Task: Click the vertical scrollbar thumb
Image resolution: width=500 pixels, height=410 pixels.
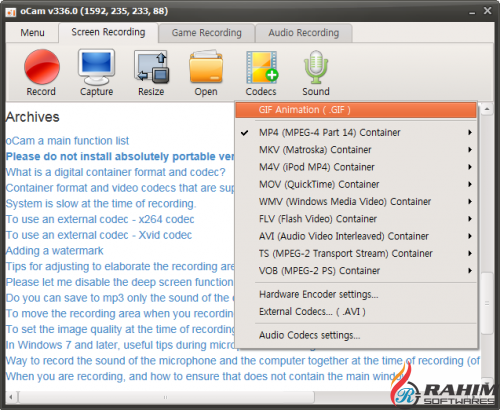Action: click(487, 303)
